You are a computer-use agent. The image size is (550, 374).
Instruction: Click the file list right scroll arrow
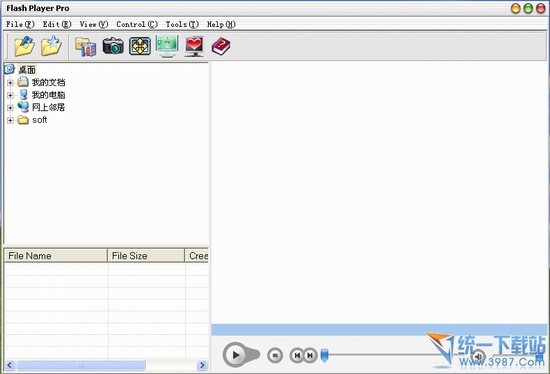(x=202, y=365)
